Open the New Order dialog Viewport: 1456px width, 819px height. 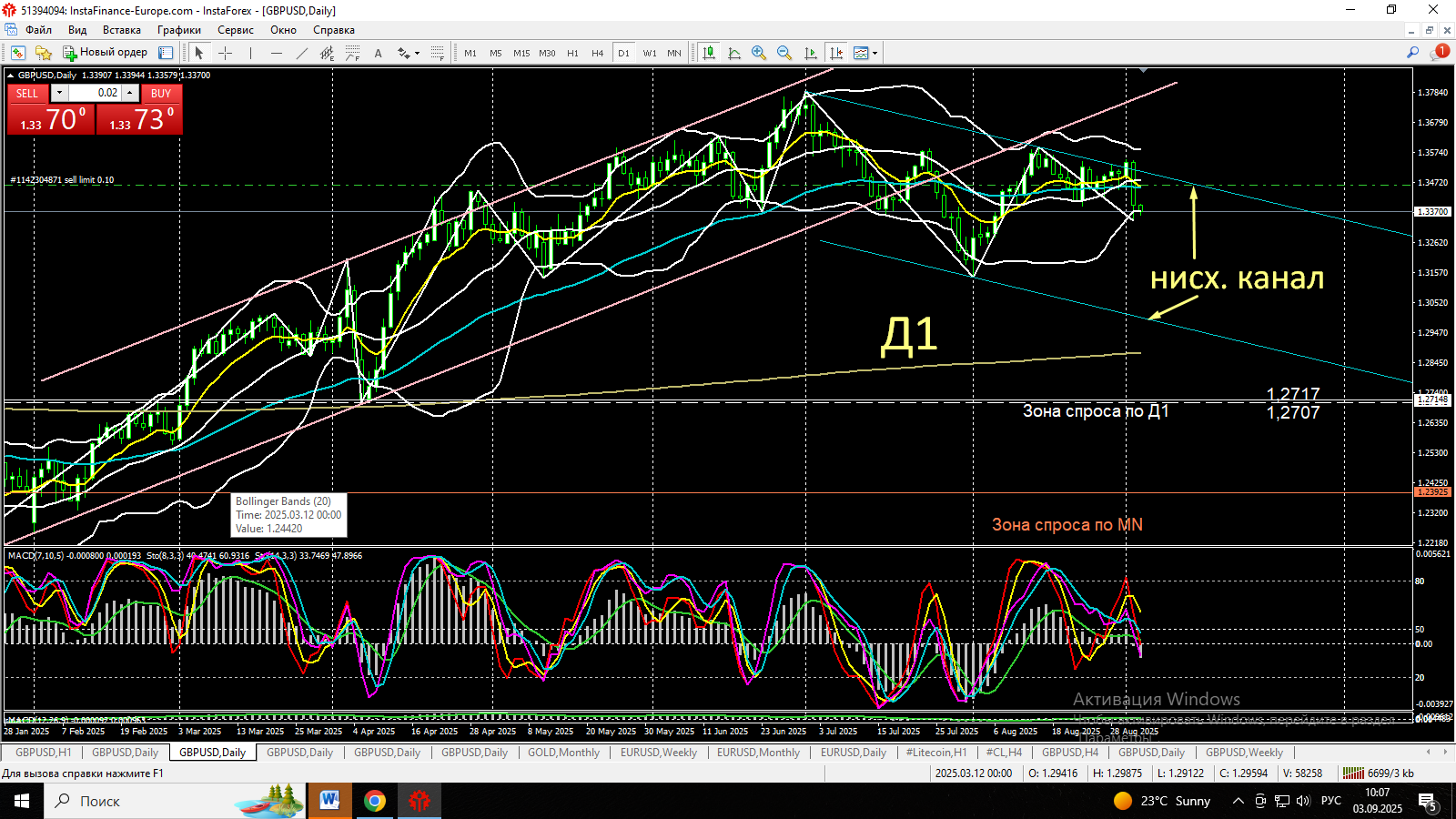coord(105,53)
